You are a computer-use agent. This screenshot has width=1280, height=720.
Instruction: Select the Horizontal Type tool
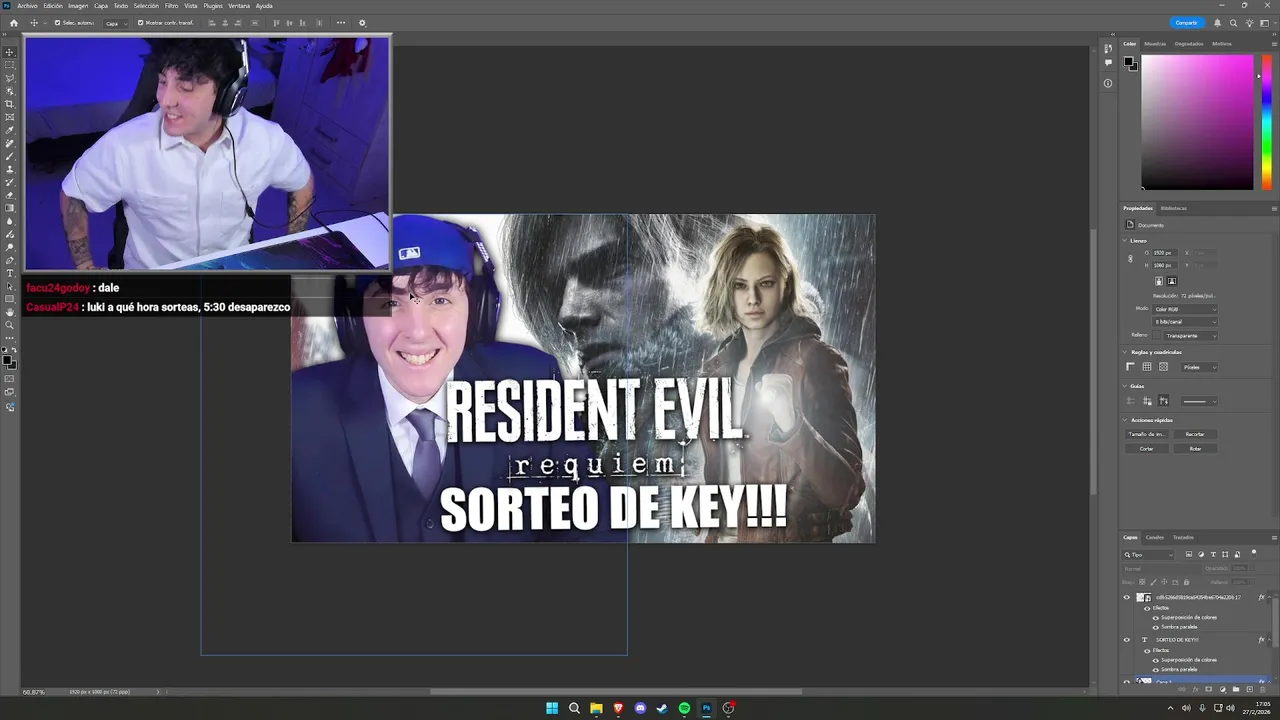[10, 273]
